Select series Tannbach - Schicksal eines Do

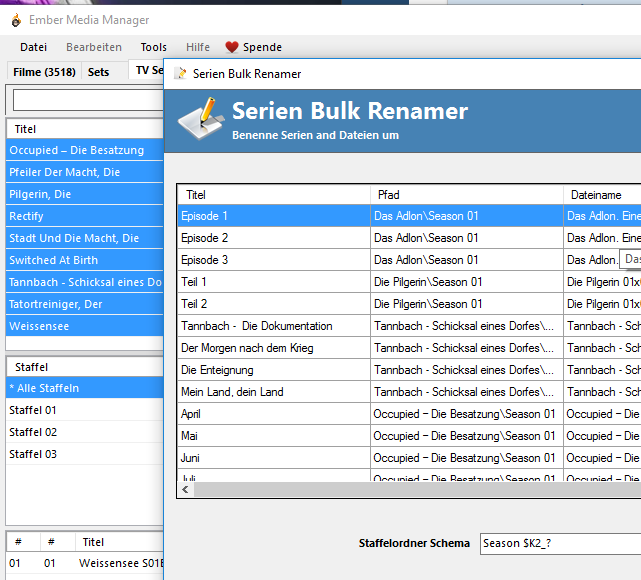(84, 282)
